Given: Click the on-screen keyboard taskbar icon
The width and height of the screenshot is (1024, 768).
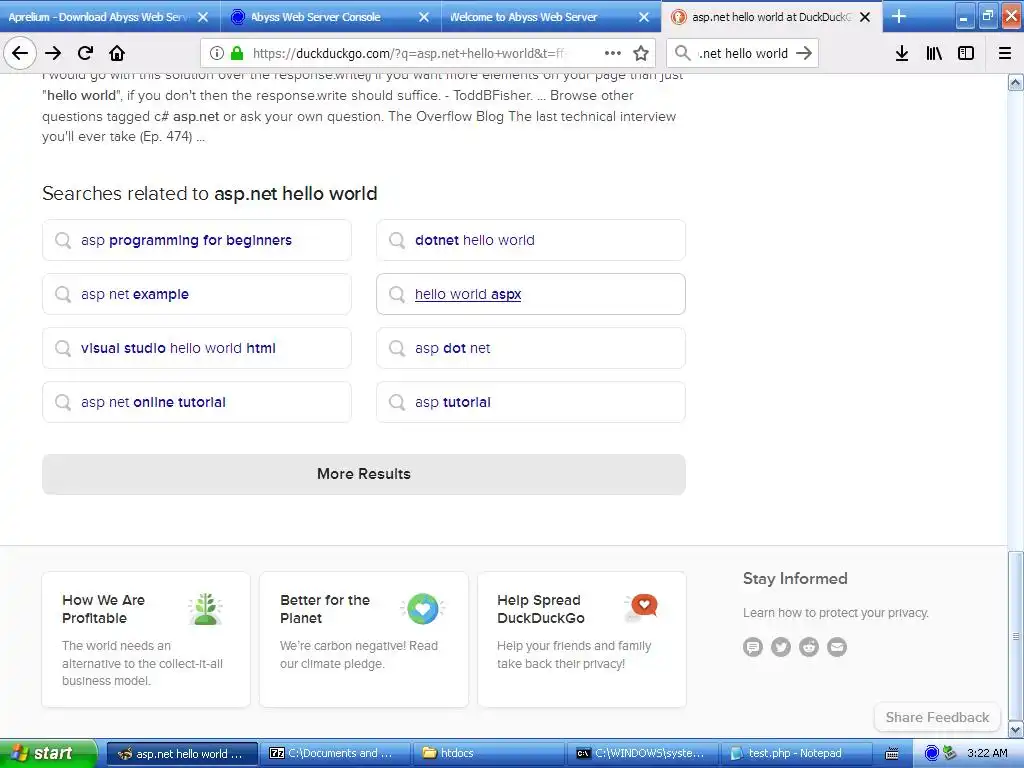Looking at the screenshot, I should coord(891,754).
